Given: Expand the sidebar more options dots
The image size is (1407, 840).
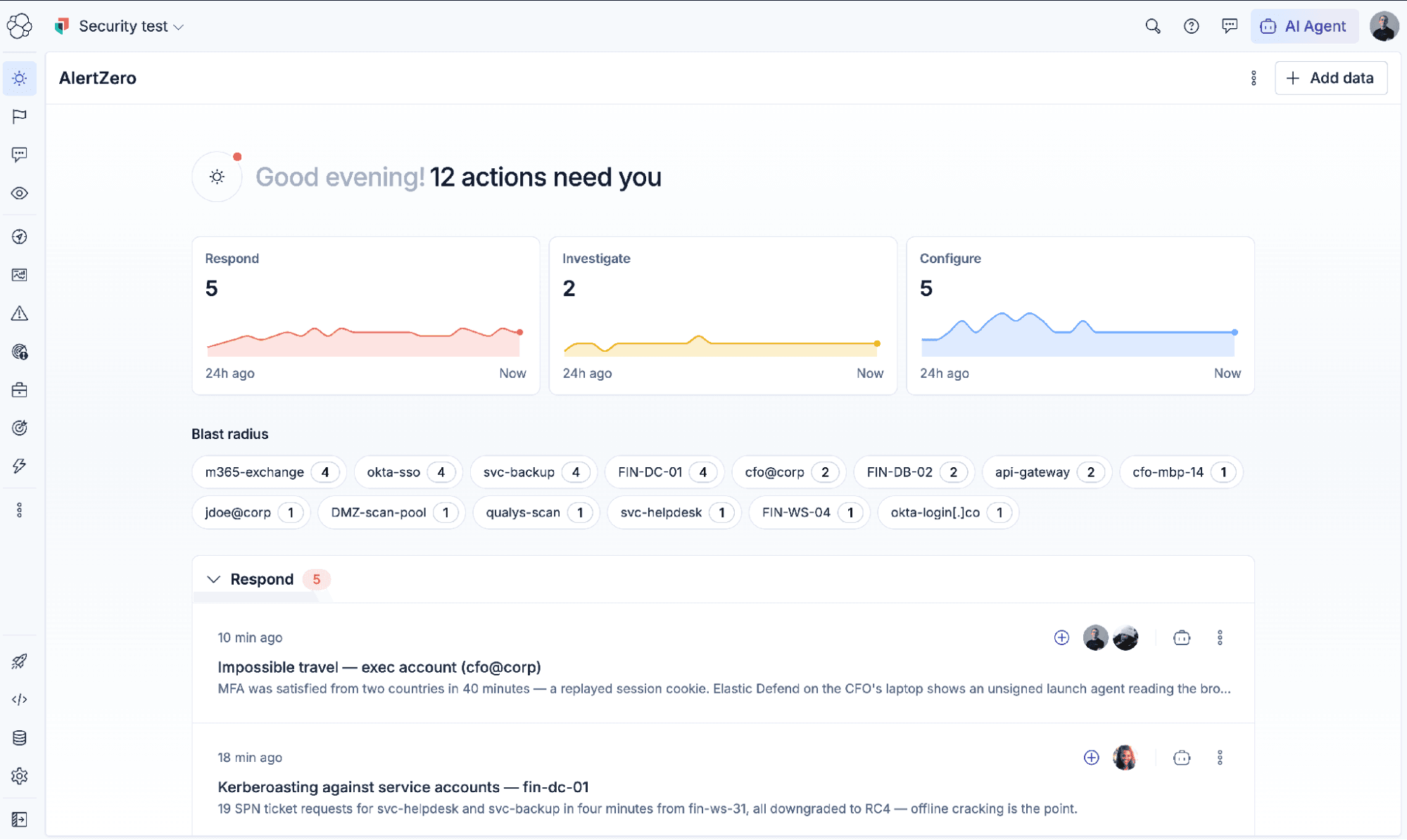Looking at the screenshot, I should click(20, 510).
